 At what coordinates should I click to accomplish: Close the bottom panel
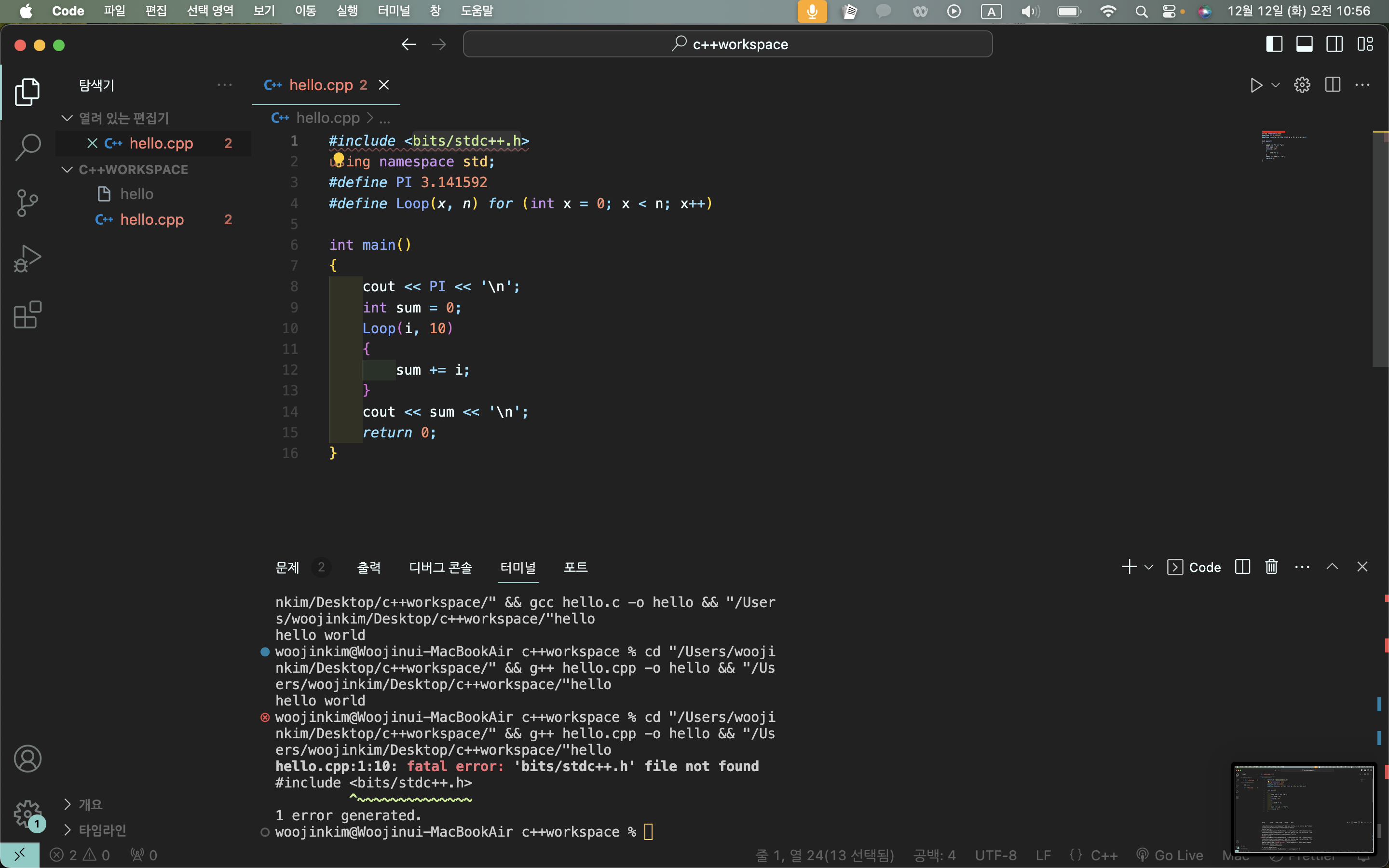pos(1362,567)
